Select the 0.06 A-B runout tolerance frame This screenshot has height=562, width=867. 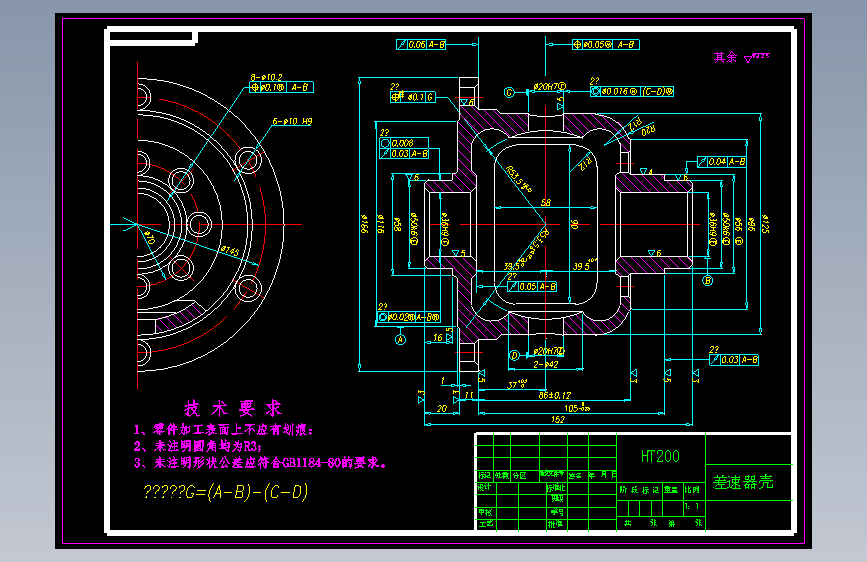(421, 45)
